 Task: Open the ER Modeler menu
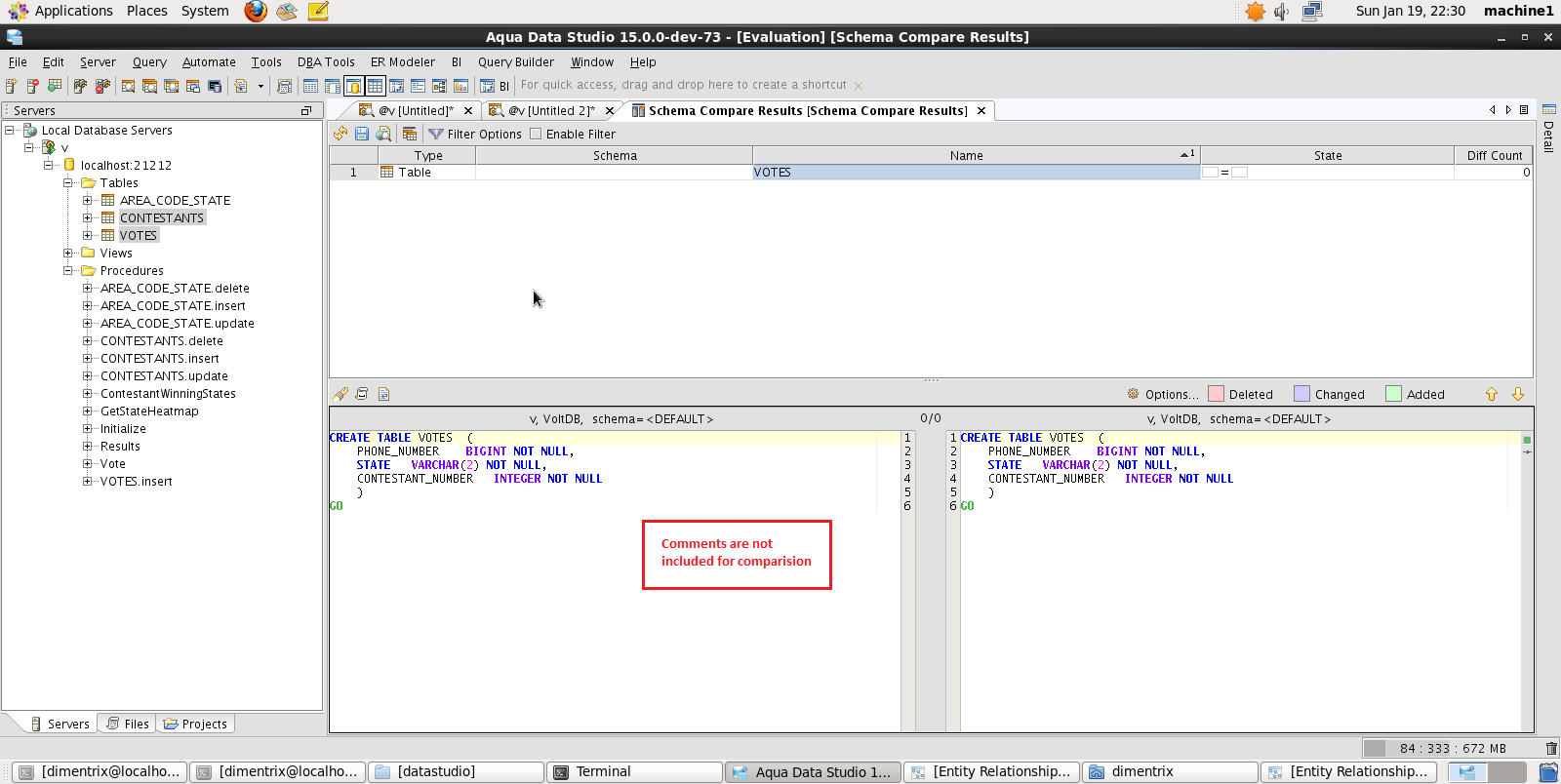click(x=403, y=61)
